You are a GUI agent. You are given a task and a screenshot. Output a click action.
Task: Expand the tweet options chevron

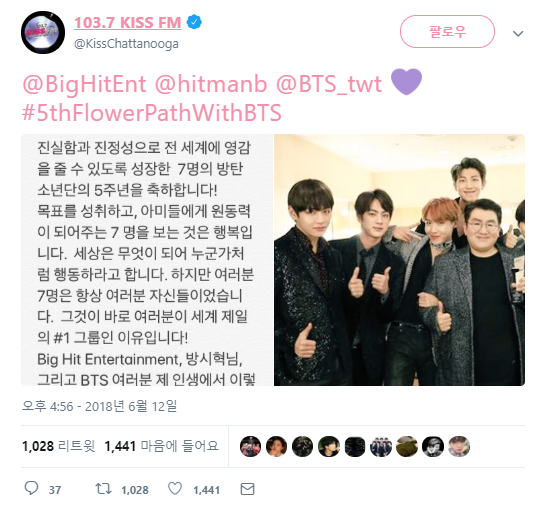[x=518, y=33]
